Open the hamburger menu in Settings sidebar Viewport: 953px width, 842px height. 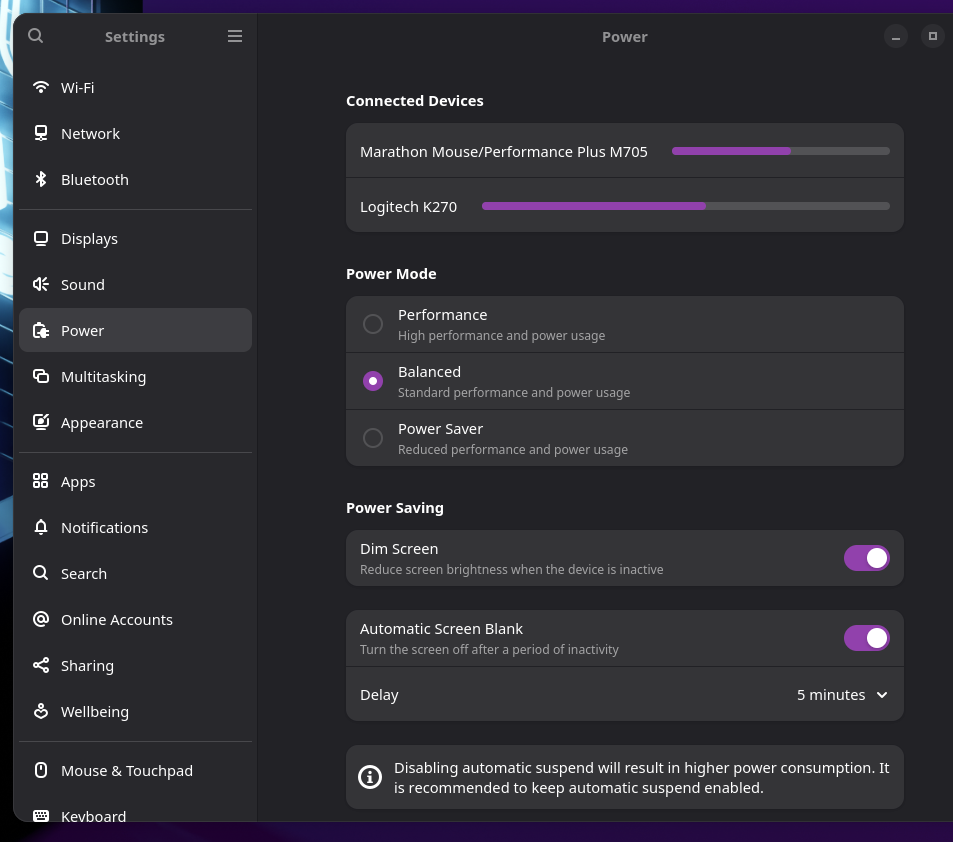coord(235,36)
